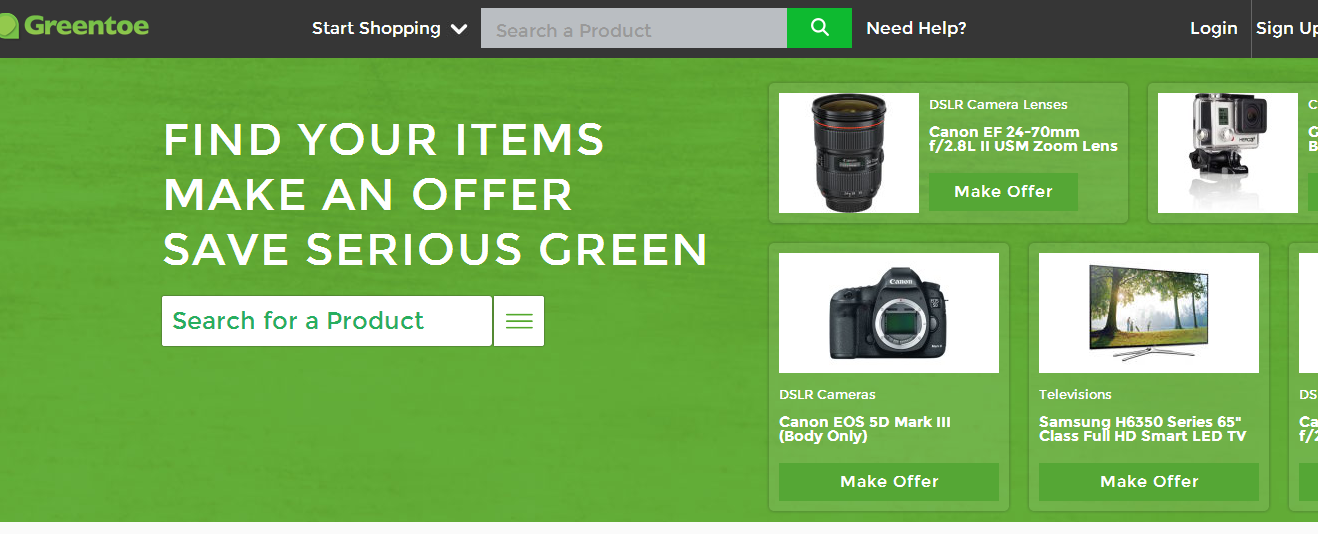The image size is (1318, 534).
Task: Expand the Start Shopping dropdown chevron
Action: [459, 29]
